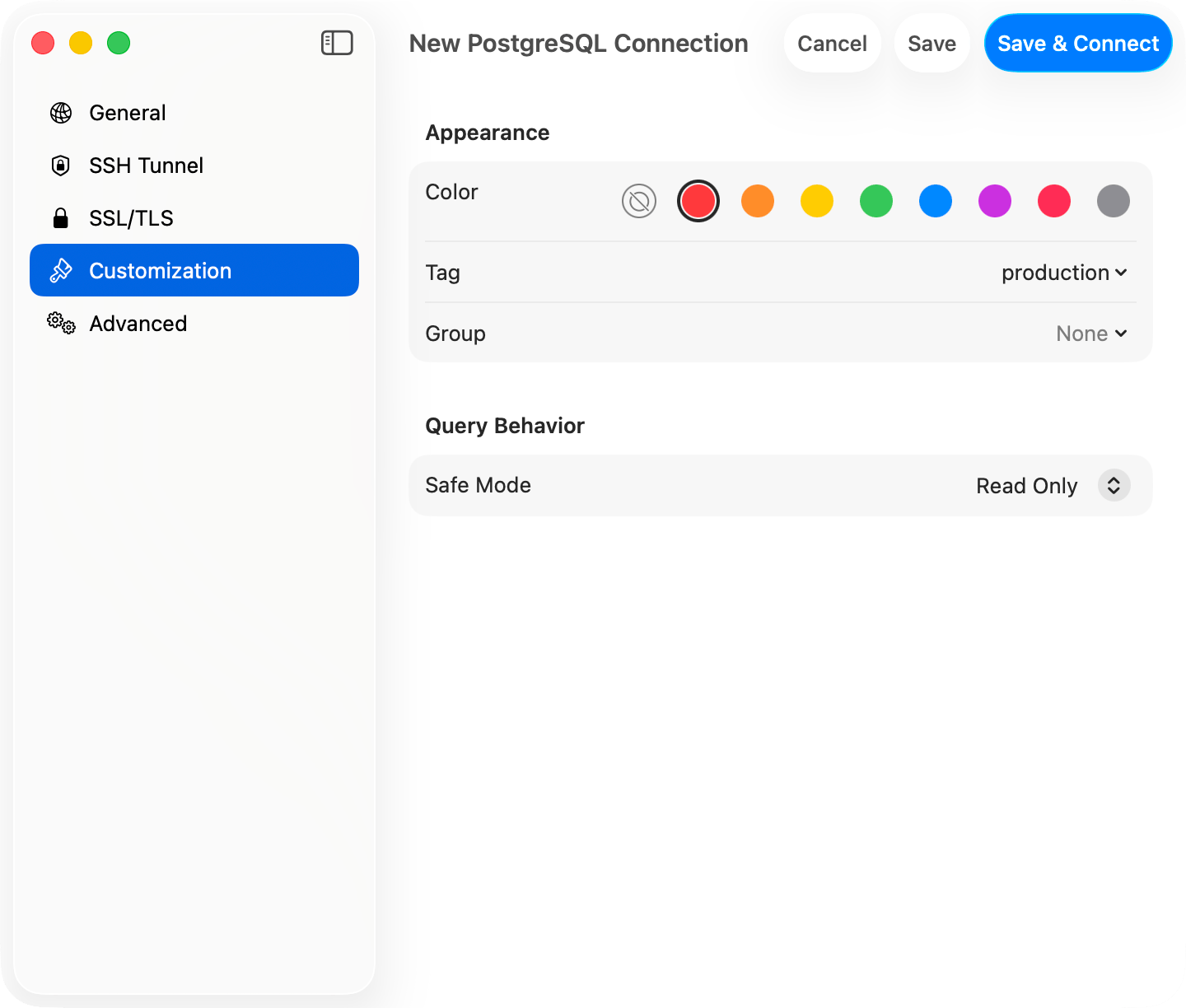Click the Save & Connect button

(x=1078, y=44)
